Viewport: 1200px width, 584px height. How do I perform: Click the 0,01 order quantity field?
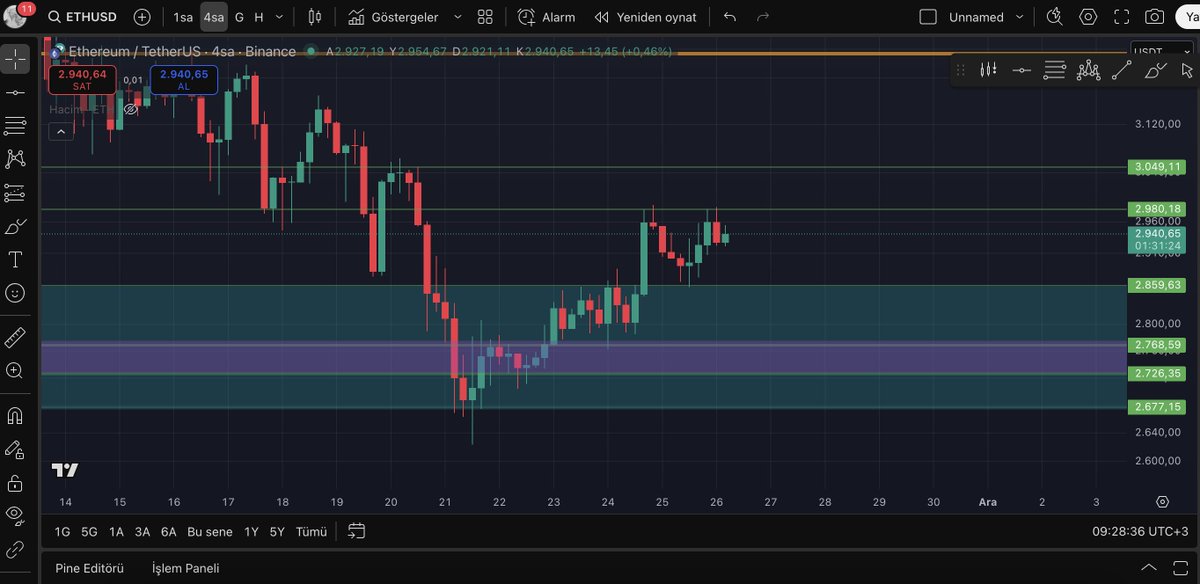[x=133, y=80]
